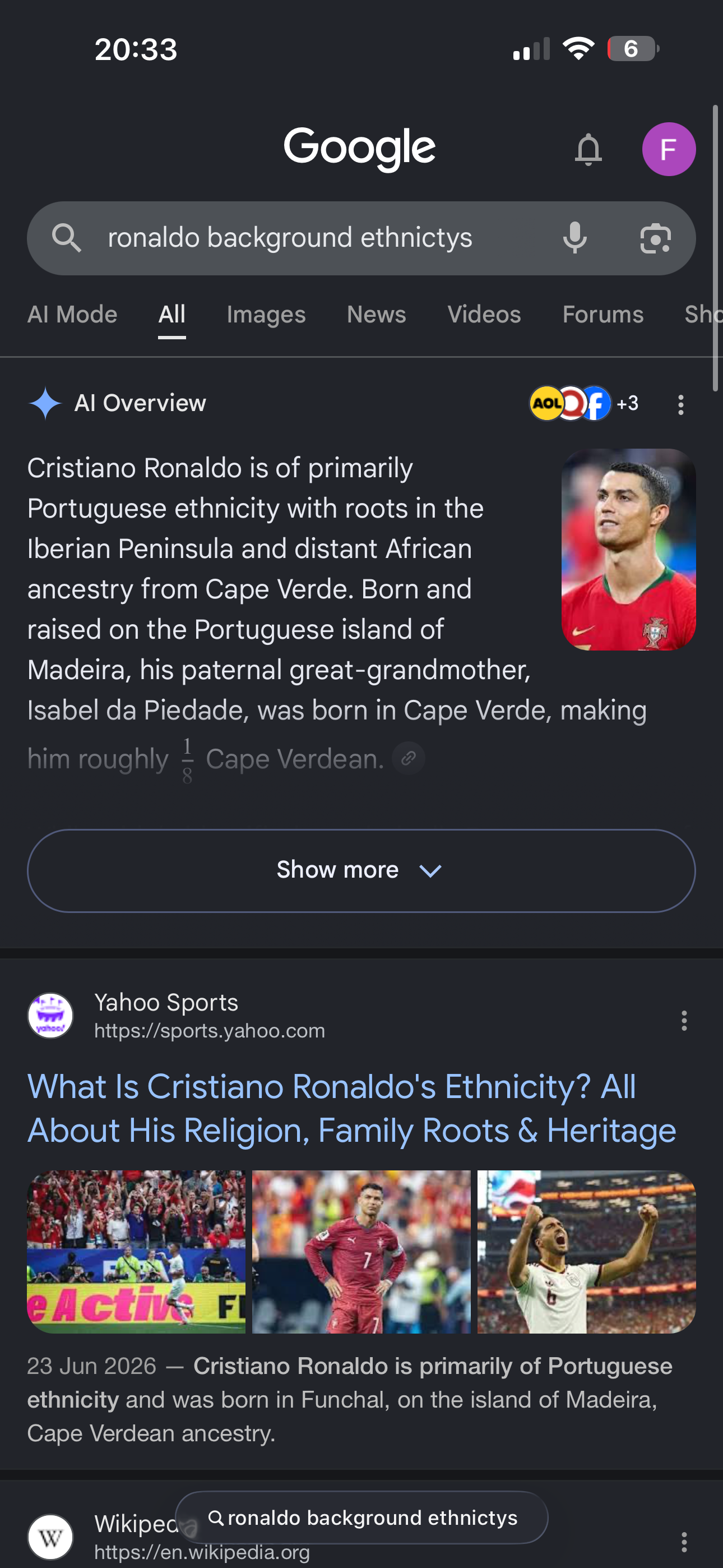Viewport: 723px width, 1568px height.
Task: Switch to the News tab
Action: coord(376,315)
